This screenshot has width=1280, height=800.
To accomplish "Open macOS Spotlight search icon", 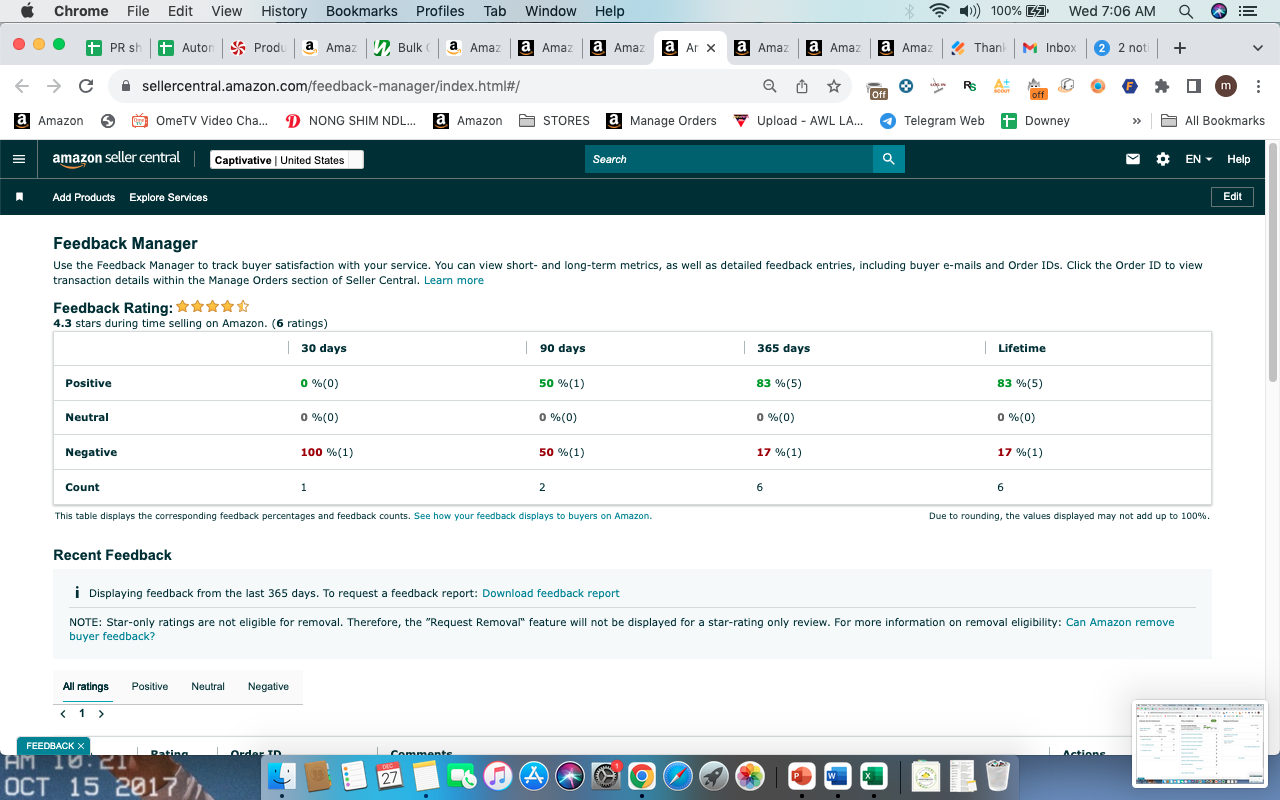I will pyautogui.click(x=1186, y=11).
